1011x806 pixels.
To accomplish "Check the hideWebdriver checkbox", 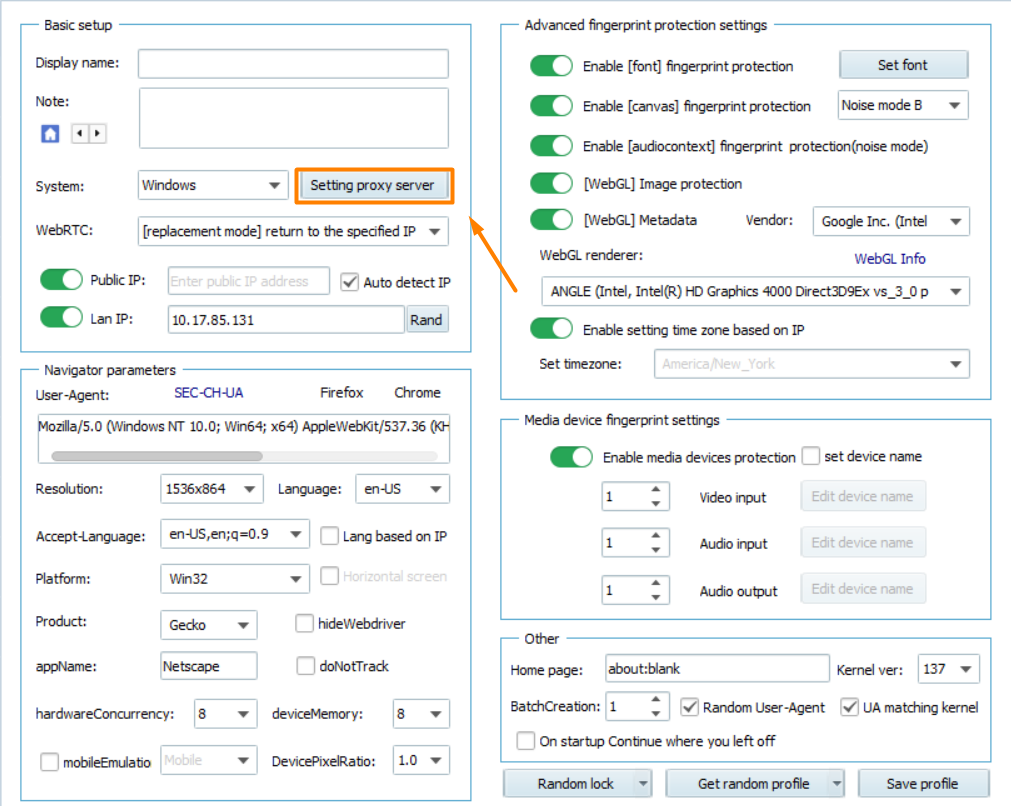I will (305, 624).
